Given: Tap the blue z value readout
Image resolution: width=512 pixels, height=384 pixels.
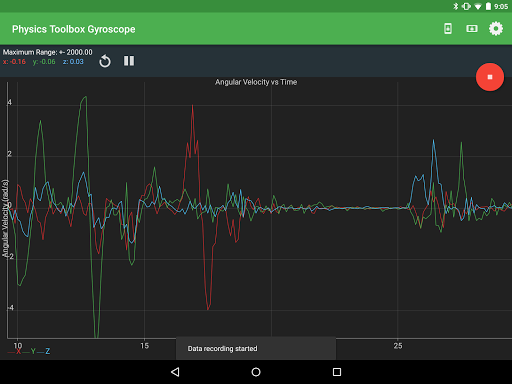Looking at the screenshot, I should 73,62.
